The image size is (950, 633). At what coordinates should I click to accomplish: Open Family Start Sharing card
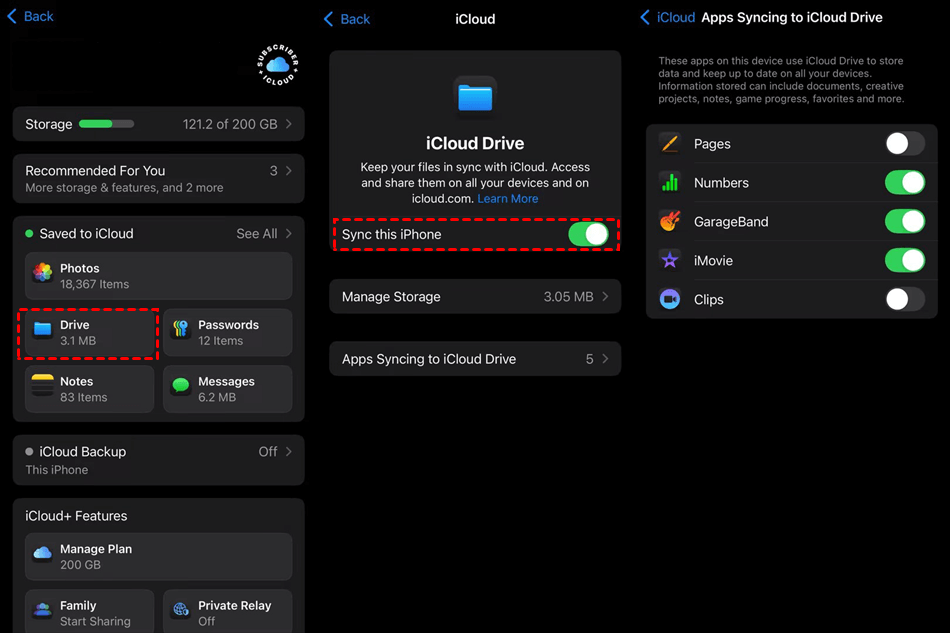click(x=89, y=612)
